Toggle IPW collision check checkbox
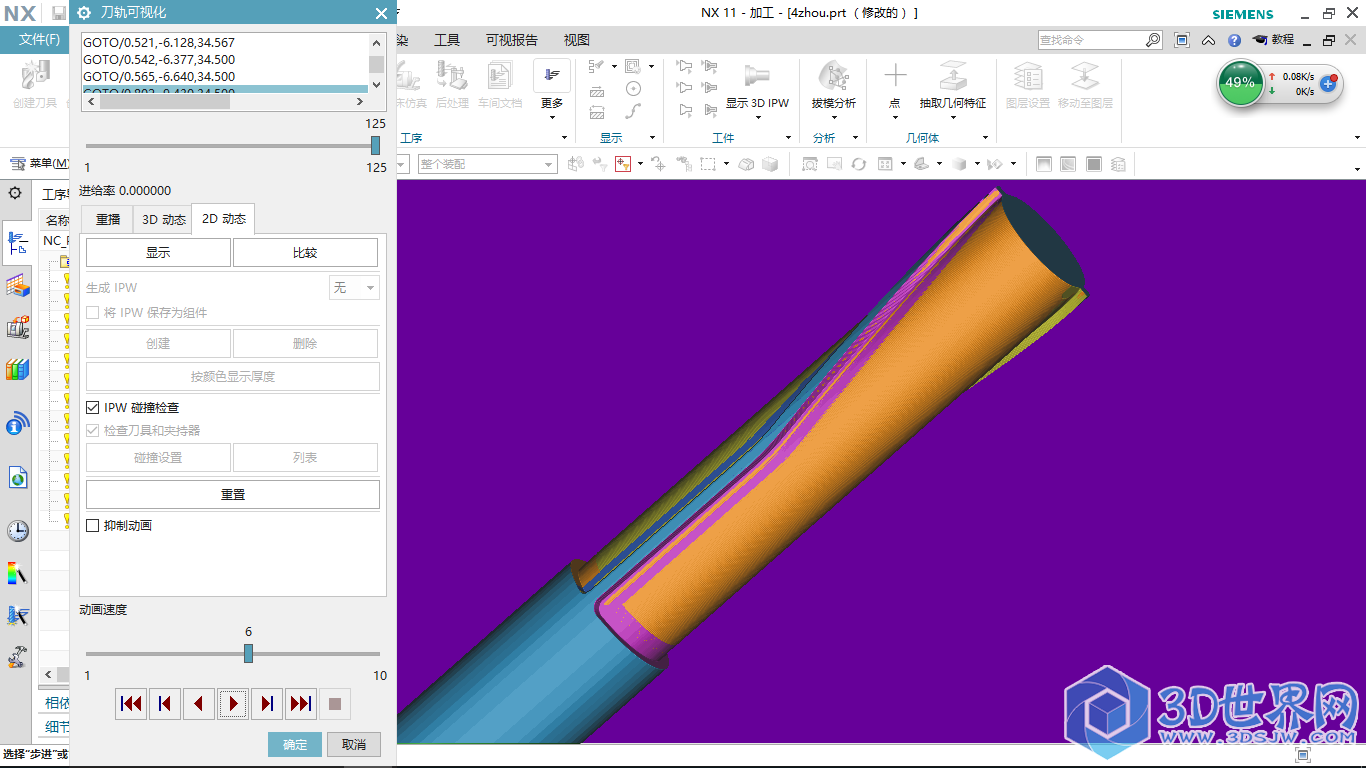The image size is (1366, 768). 93,408
